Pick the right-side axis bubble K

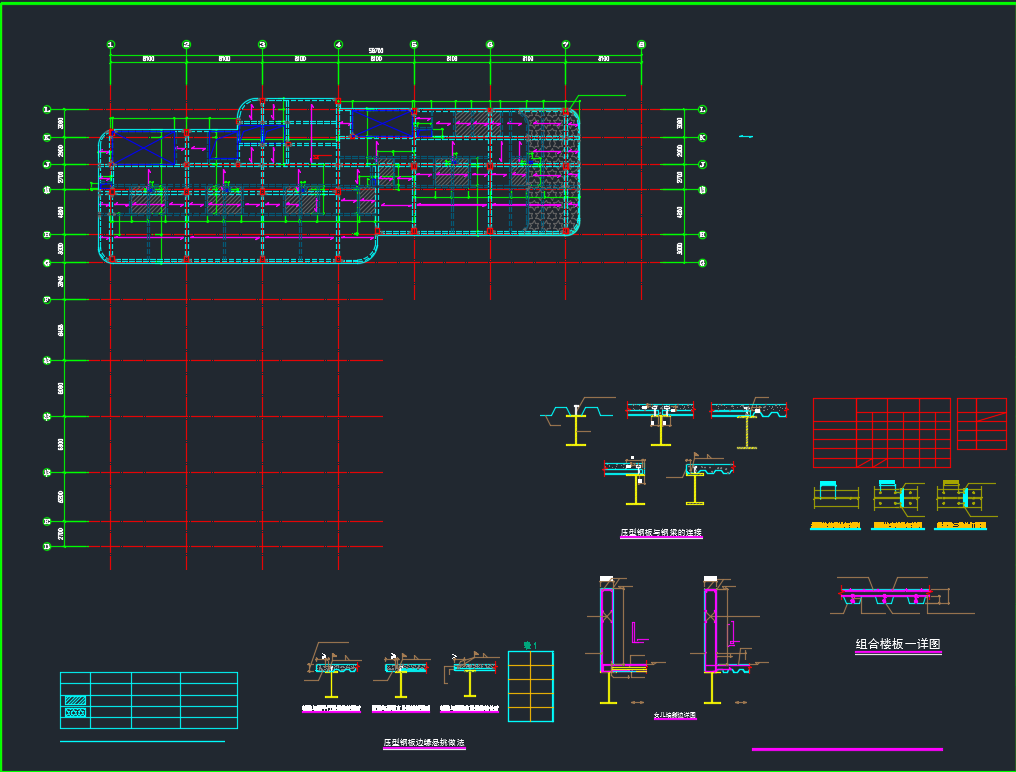702,137
